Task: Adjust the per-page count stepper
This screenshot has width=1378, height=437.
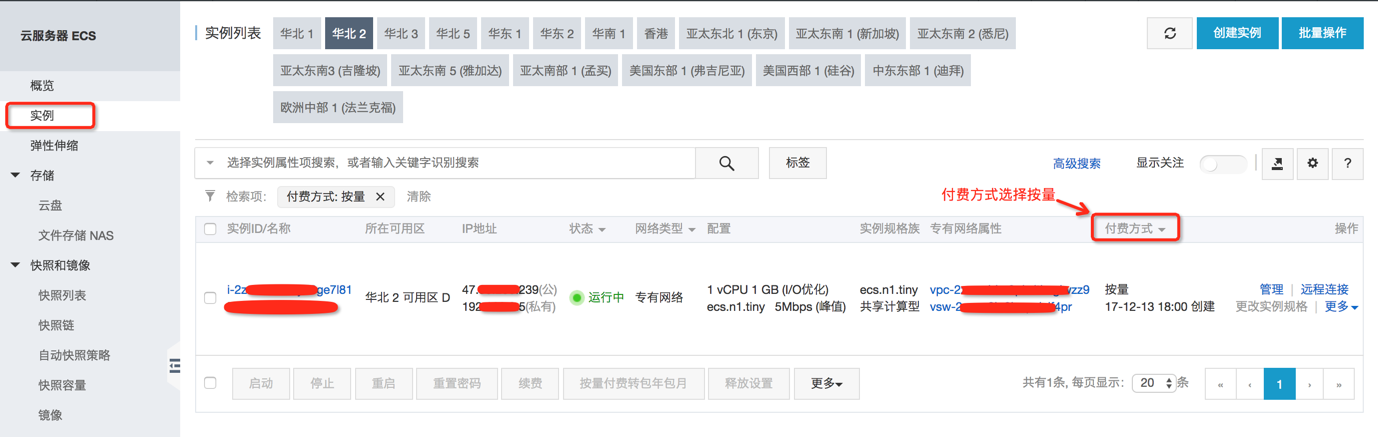Action: coord(1168,384)
